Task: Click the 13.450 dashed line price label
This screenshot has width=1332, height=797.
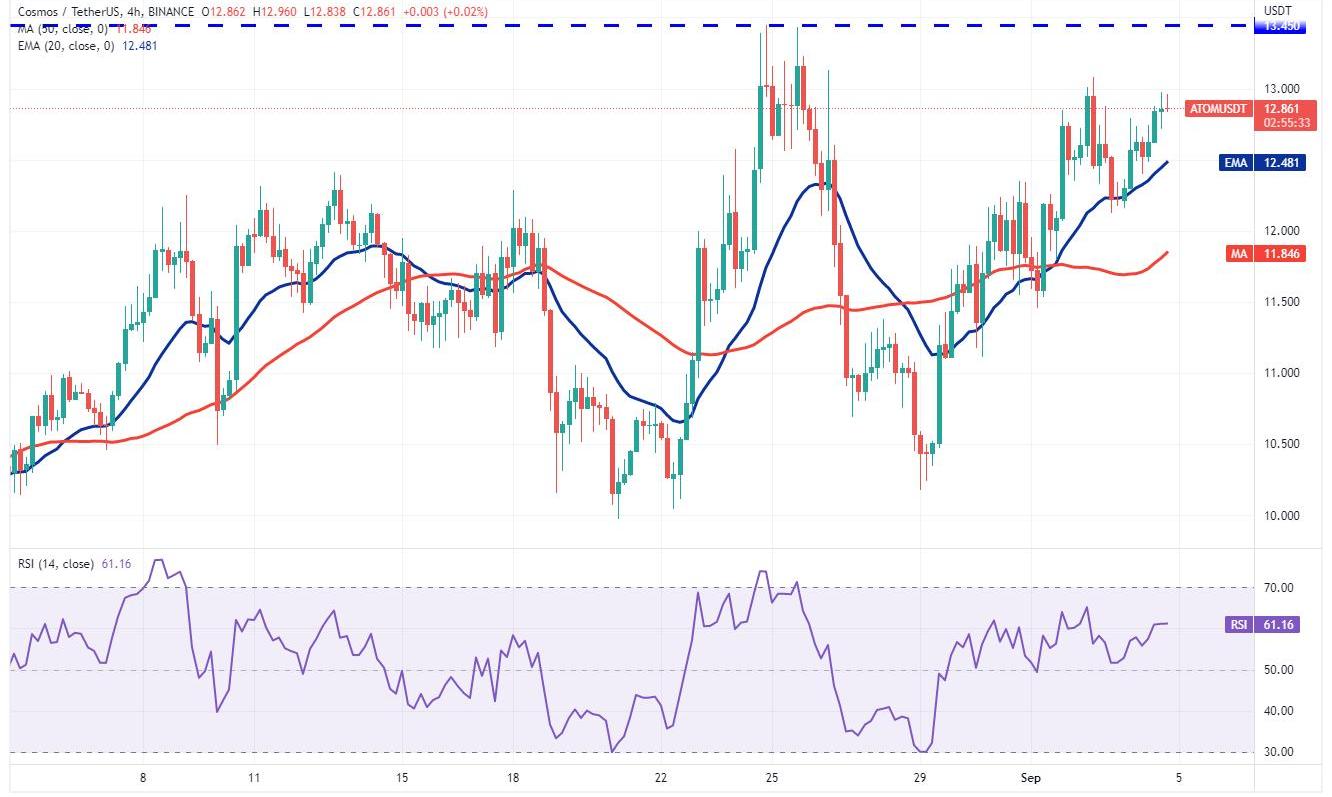Action: click(x=1281, y=27)
